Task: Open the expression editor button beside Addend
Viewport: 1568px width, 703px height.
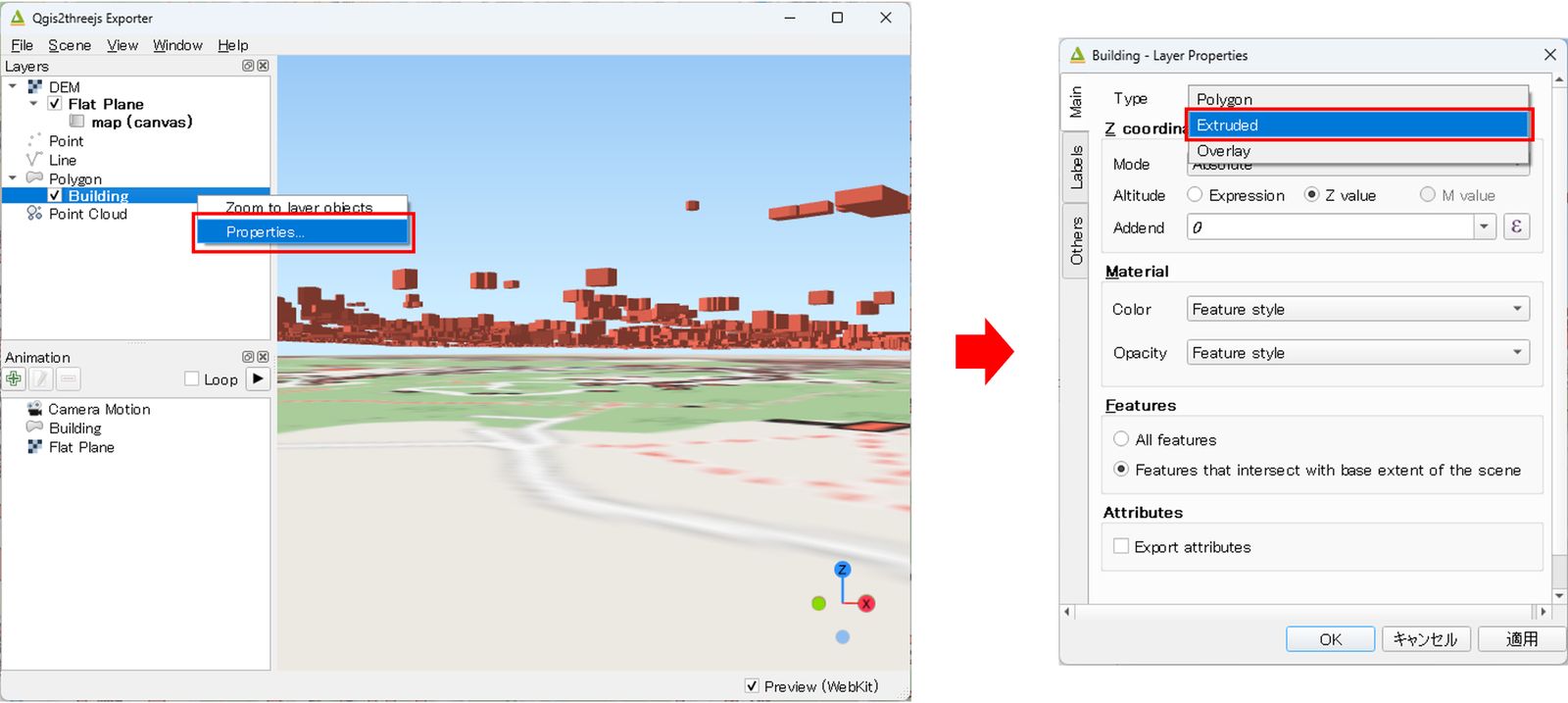Action: point(1516,226)
